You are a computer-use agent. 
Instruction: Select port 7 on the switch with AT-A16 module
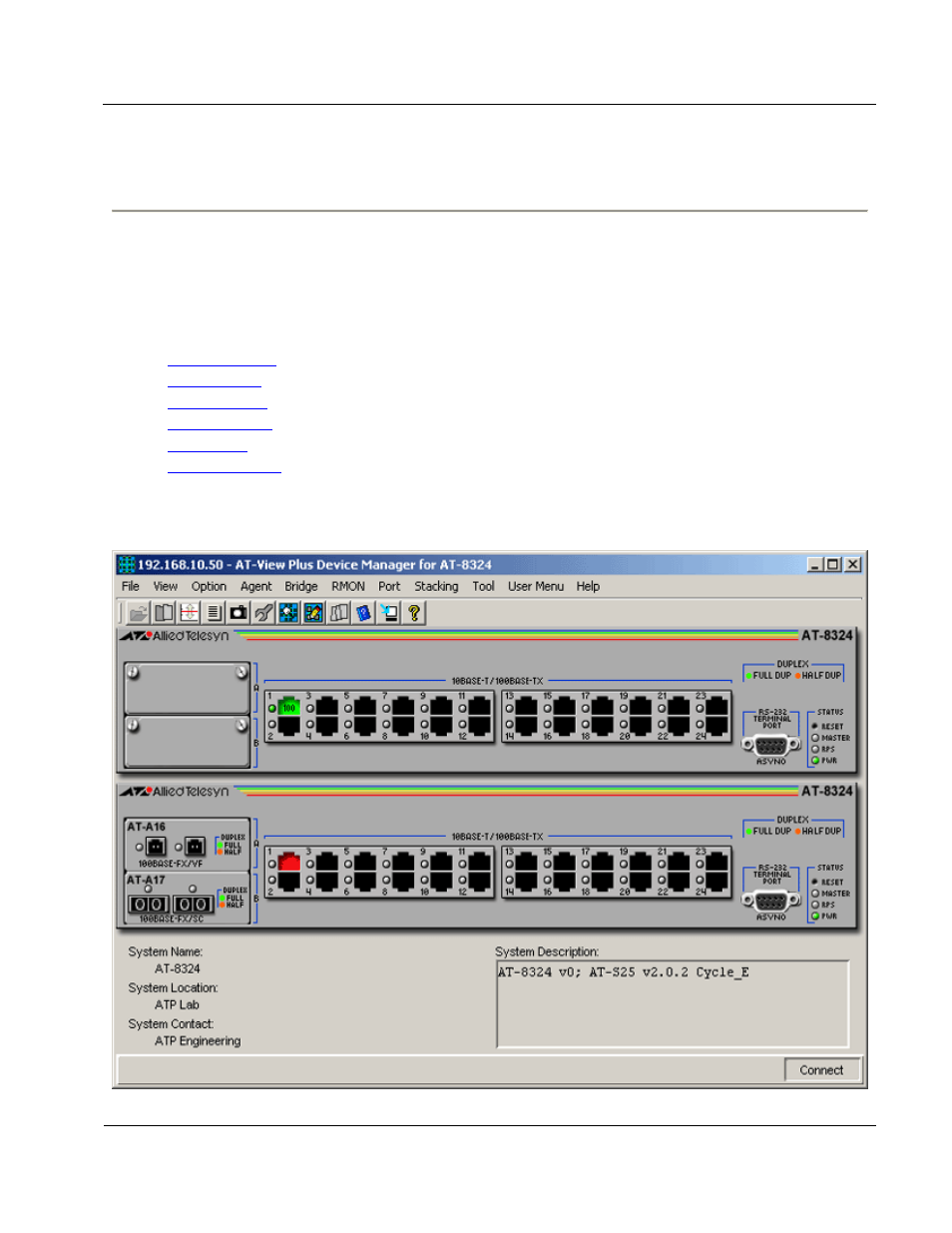tap(402, 863)
